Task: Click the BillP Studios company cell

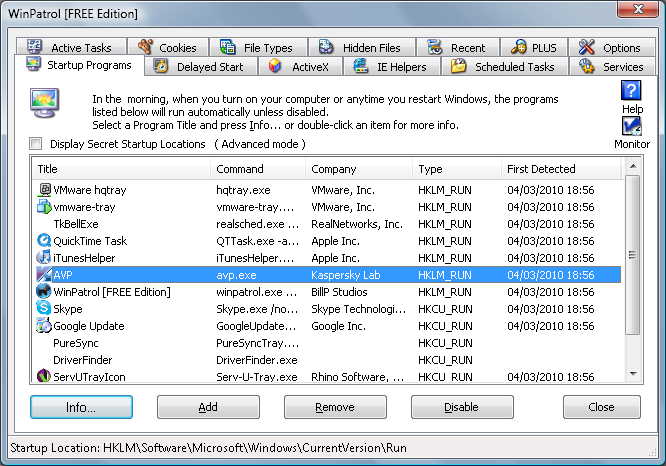Action: pos(339,292)
